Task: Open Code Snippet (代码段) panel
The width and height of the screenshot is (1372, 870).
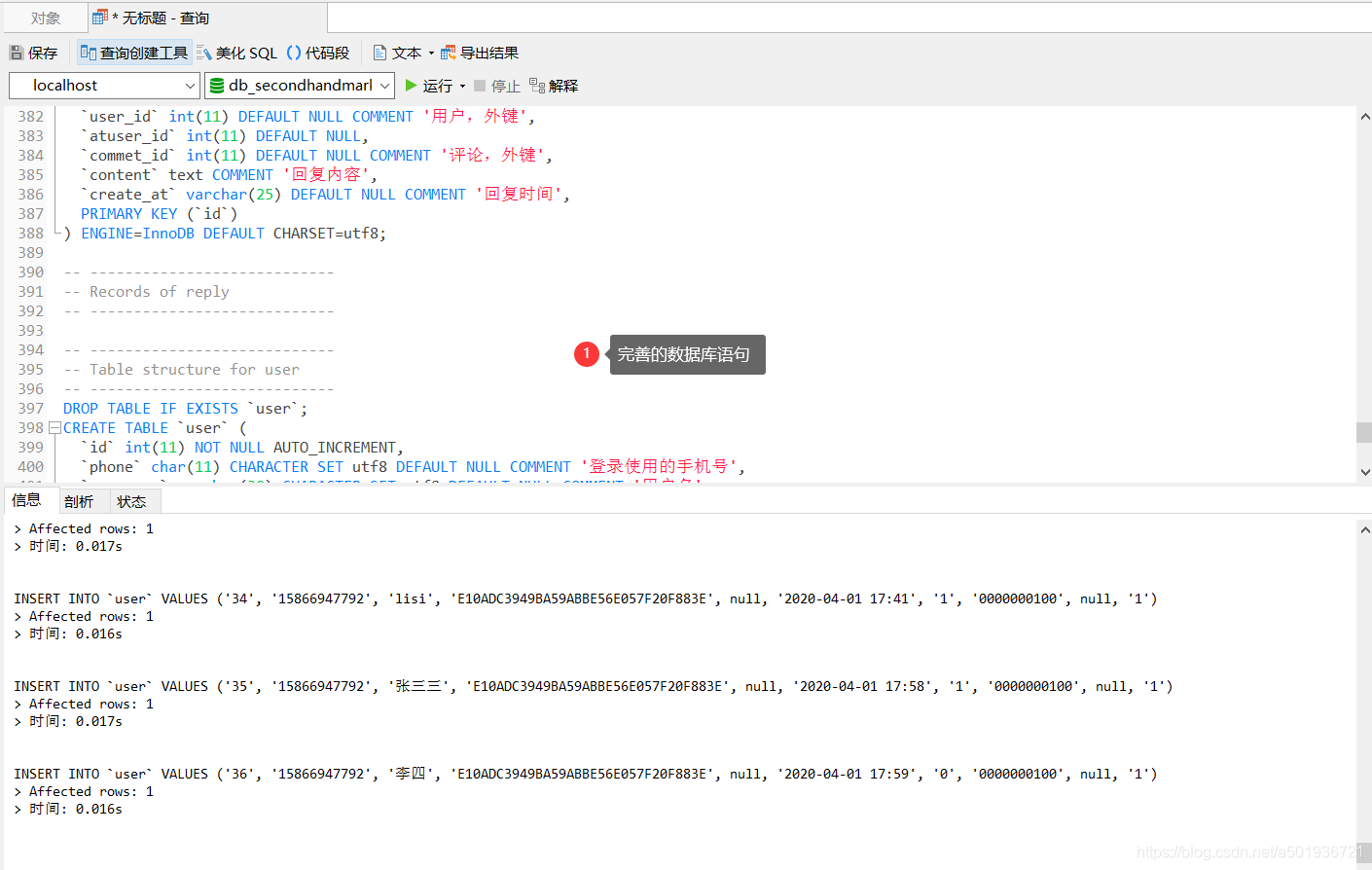Action: pyautogui.click(x=318, y=53)
